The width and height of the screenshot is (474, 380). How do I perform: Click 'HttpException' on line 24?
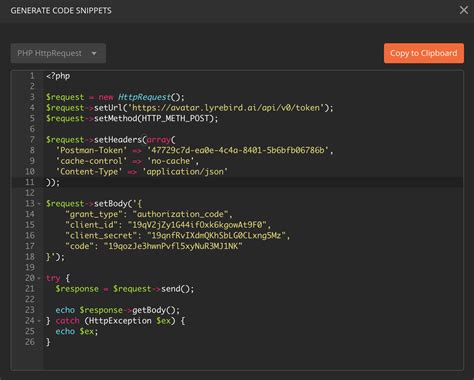[x=120, y=321]
